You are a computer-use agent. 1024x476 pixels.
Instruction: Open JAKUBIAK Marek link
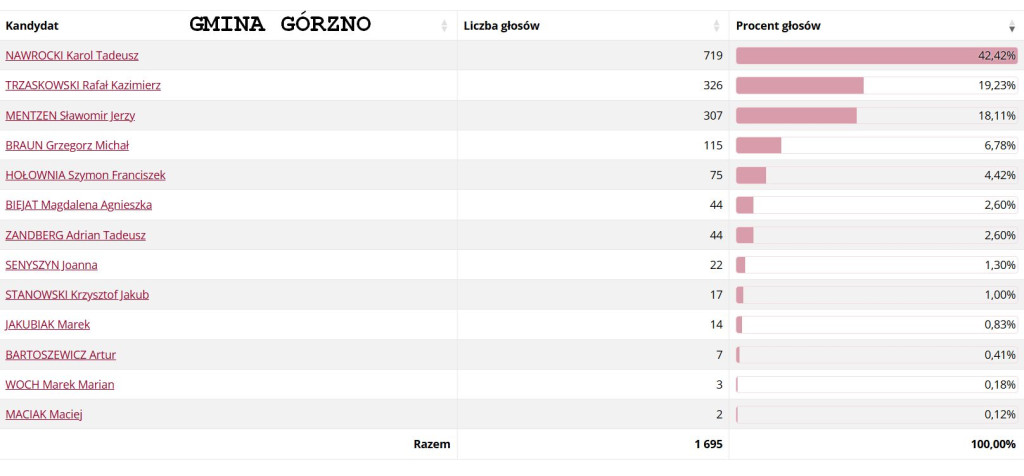click(x=48, y=325)
